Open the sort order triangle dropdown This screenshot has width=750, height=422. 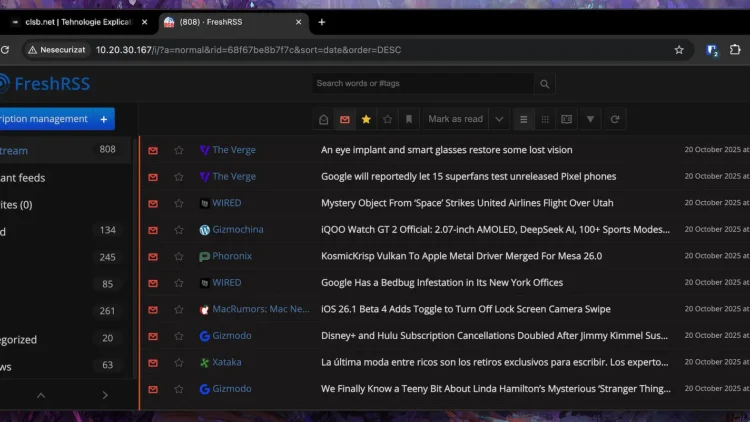tap(590, 119)
